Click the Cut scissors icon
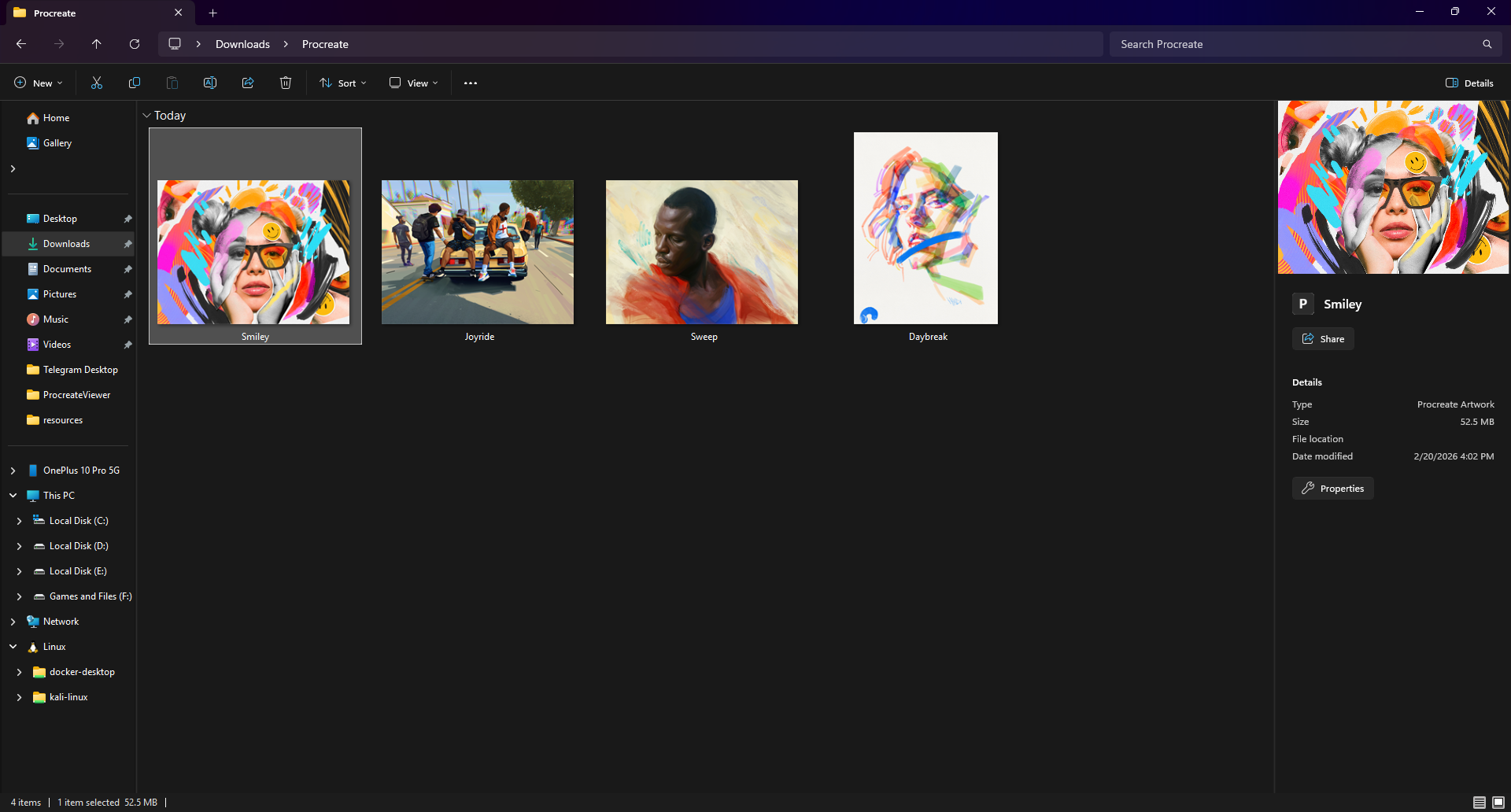 coord(97,83)
